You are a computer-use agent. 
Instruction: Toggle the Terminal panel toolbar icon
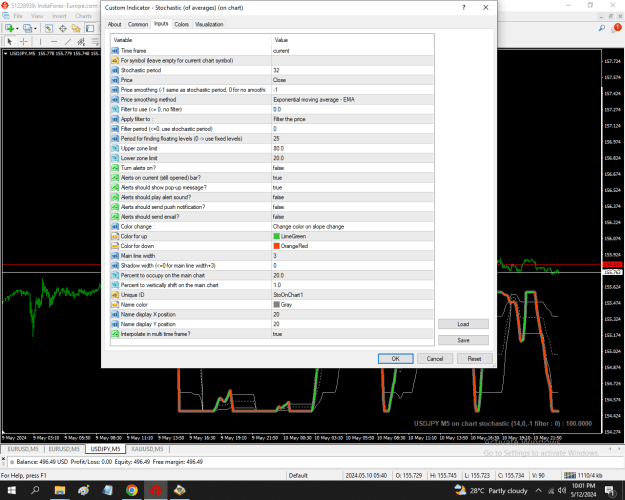pyautogui.click(x=90, y=28)
